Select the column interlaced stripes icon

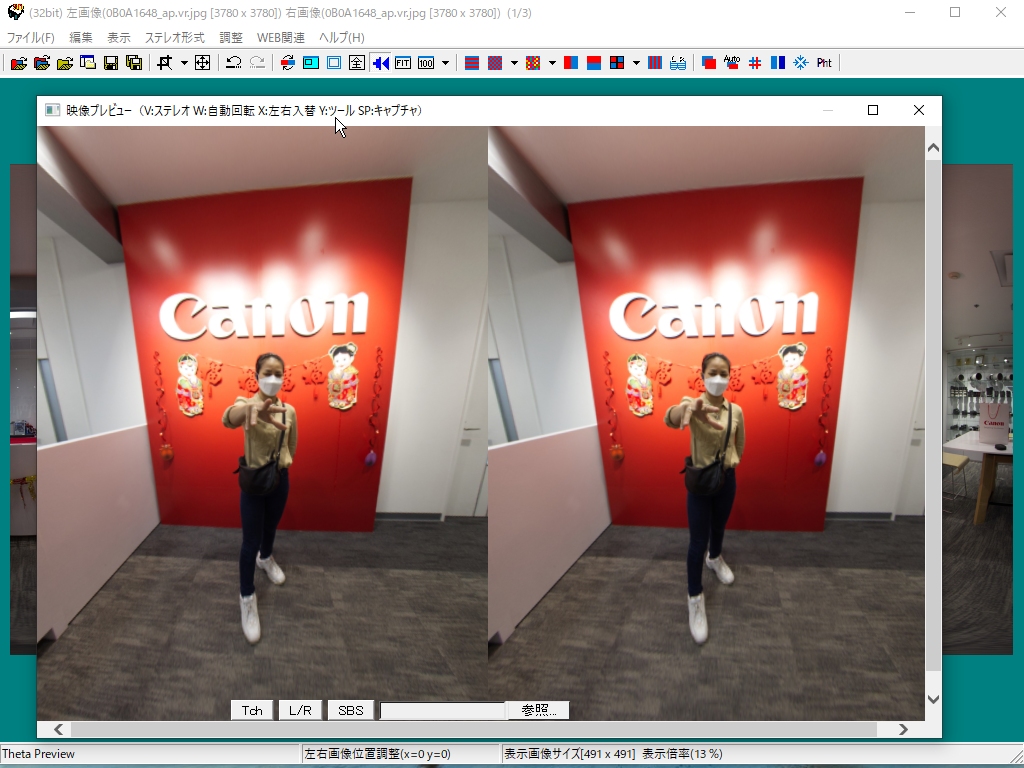pyautogui.click(x=655, y=63)
